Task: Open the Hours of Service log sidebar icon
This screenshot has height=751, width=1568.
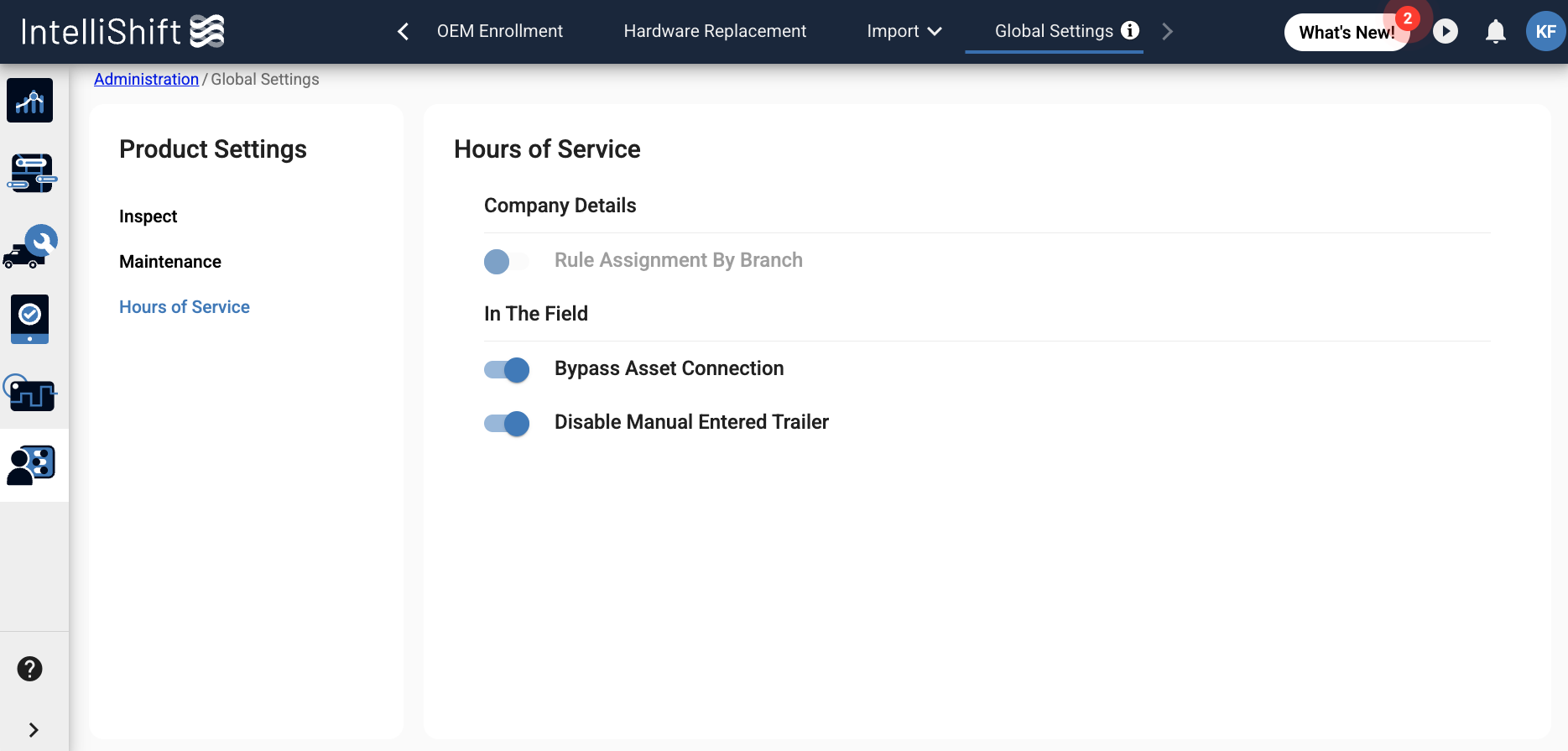Action: pyautogui.click(x=30, y=392)
